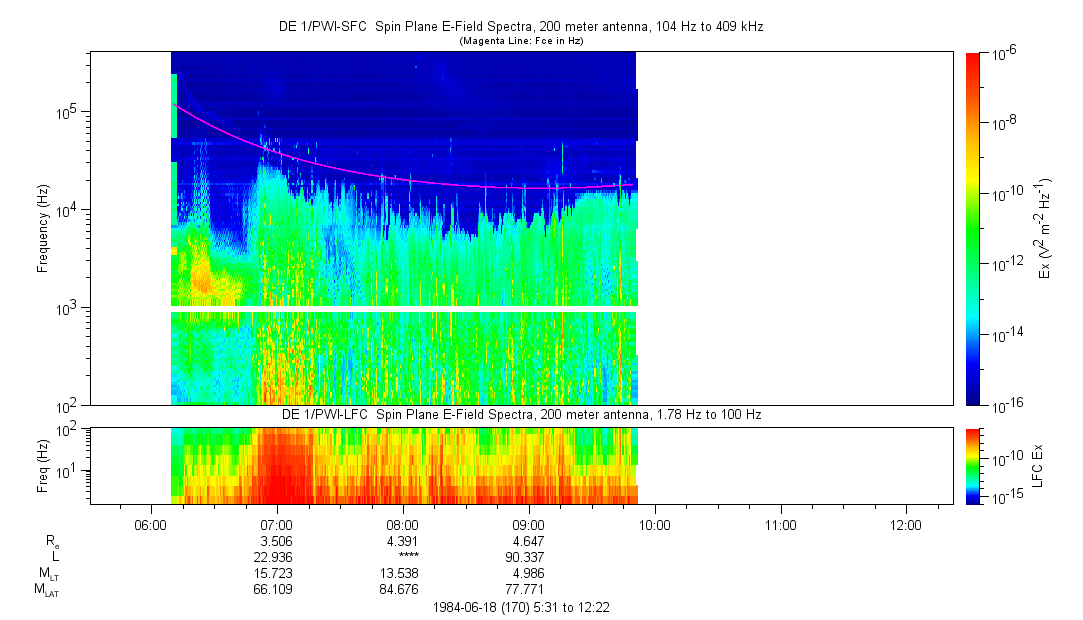This screenshot has height=620, width=1083.
Task: Click the MLAT value 84.676
Action: (x=402, y=588)
